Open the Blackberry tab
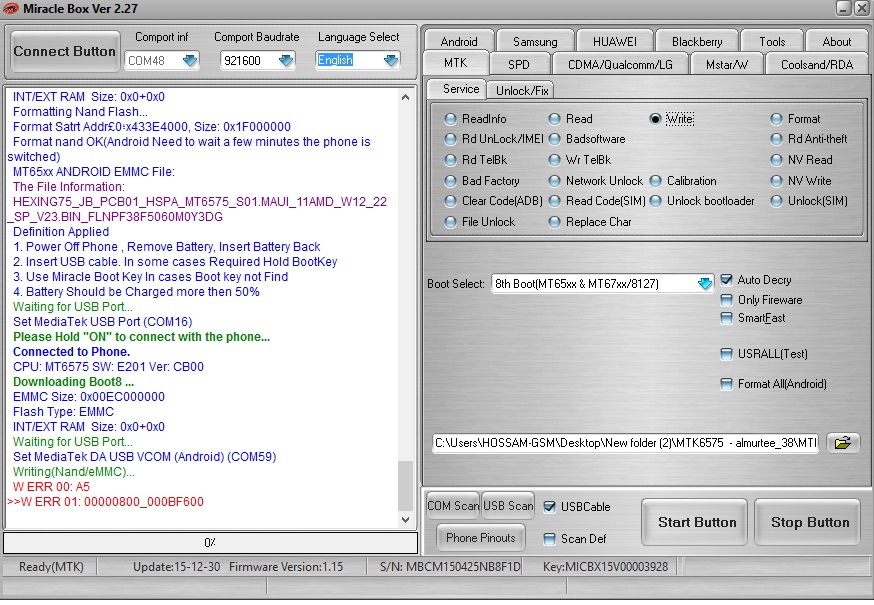This screenshot has width=874, height=605. point(697,41)
